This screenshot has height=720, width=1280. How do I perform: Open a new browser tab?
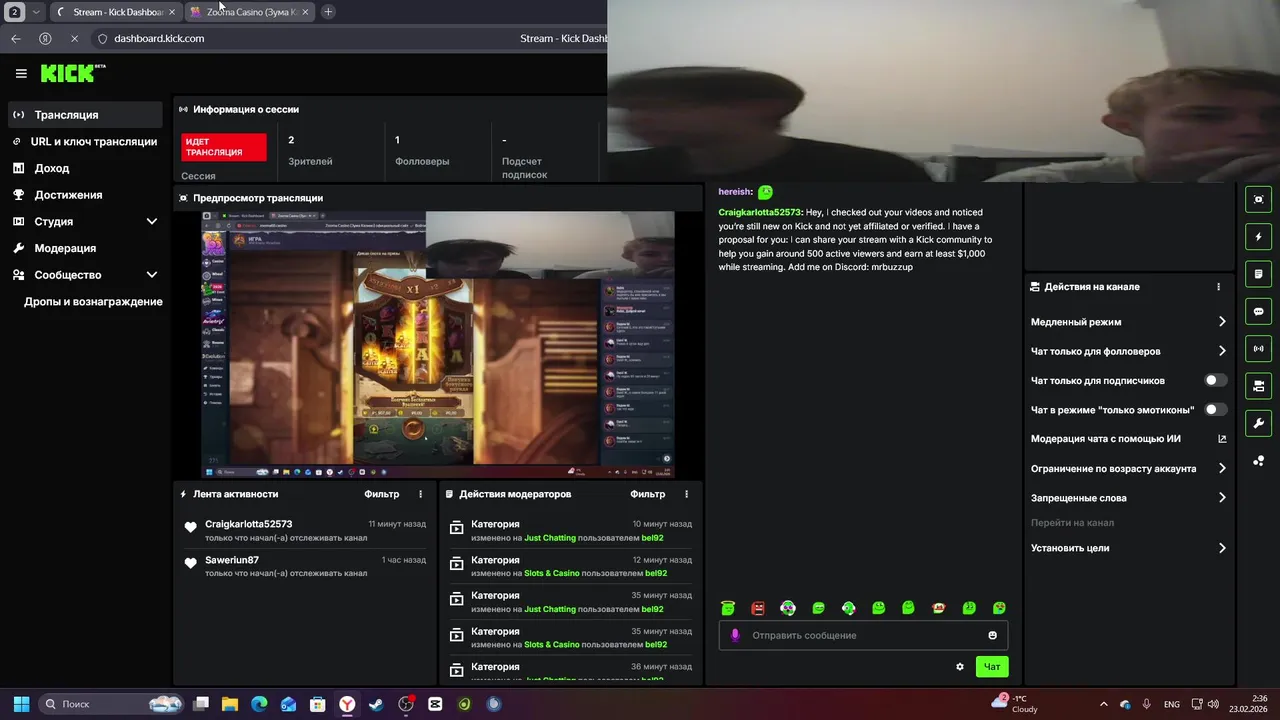pos(328,12)
